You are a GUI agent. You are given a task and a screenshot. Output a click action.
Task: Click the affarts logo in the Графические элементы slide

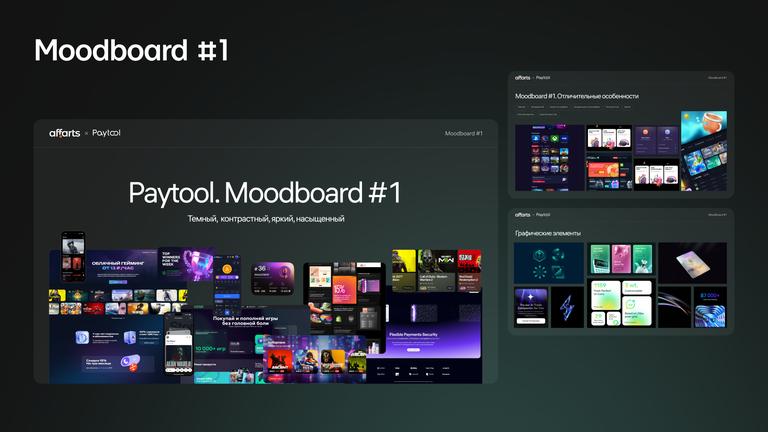coord(522,214)
